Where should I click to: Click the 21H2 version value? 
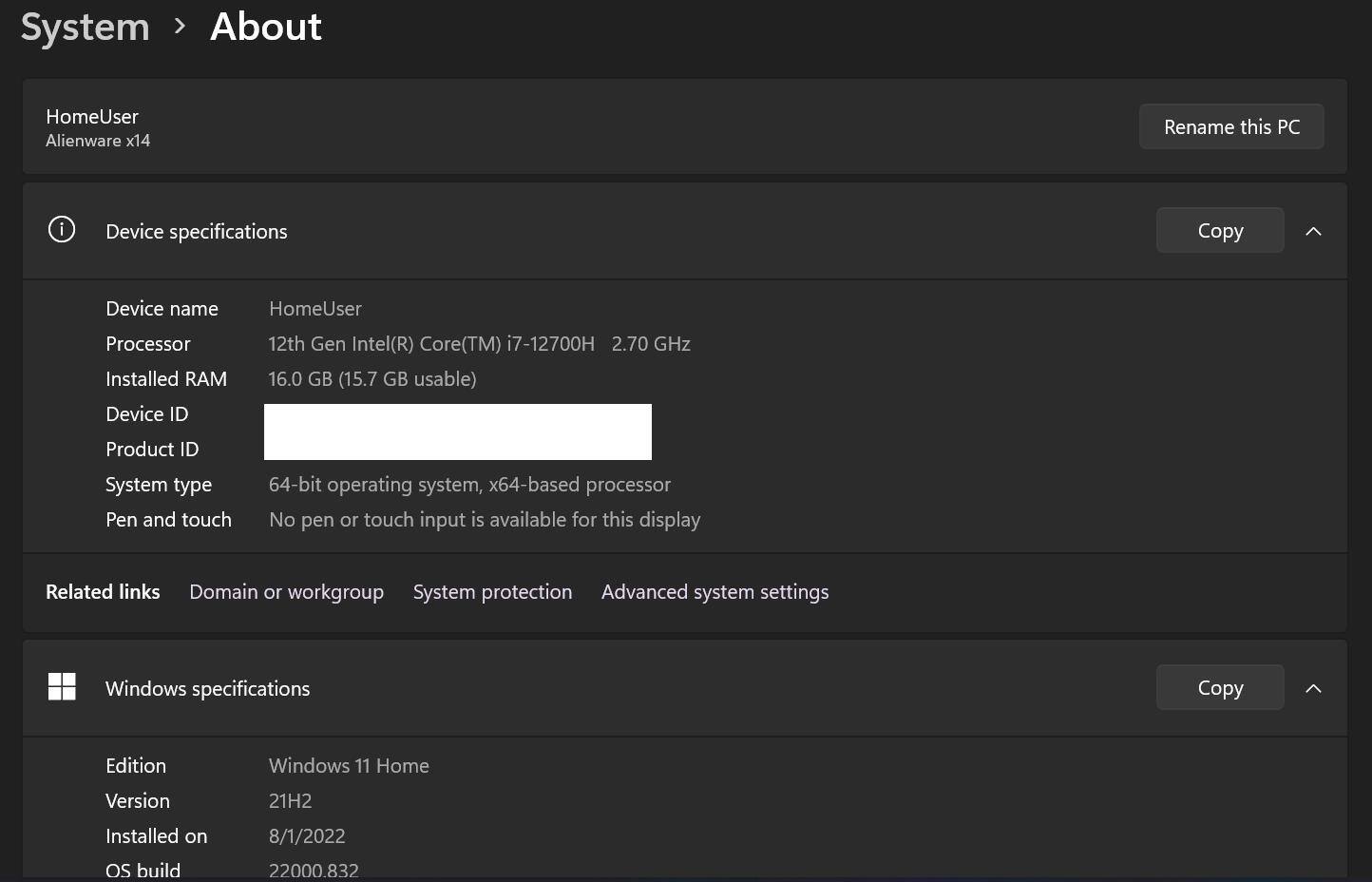(290, 800)
